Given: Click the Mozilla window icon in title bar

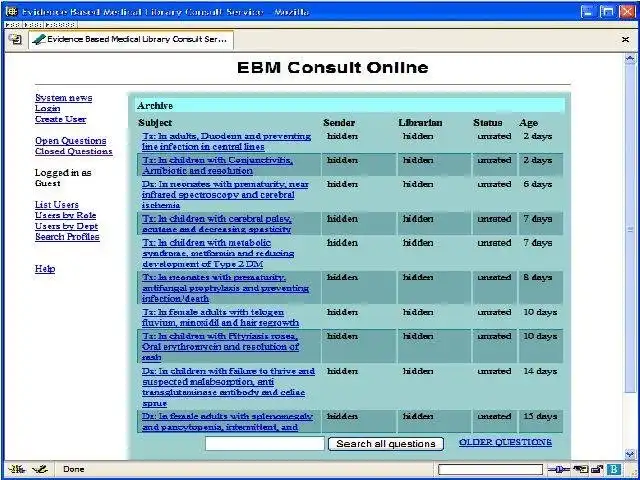Looking at the screenshot, I should coord(11,11).
